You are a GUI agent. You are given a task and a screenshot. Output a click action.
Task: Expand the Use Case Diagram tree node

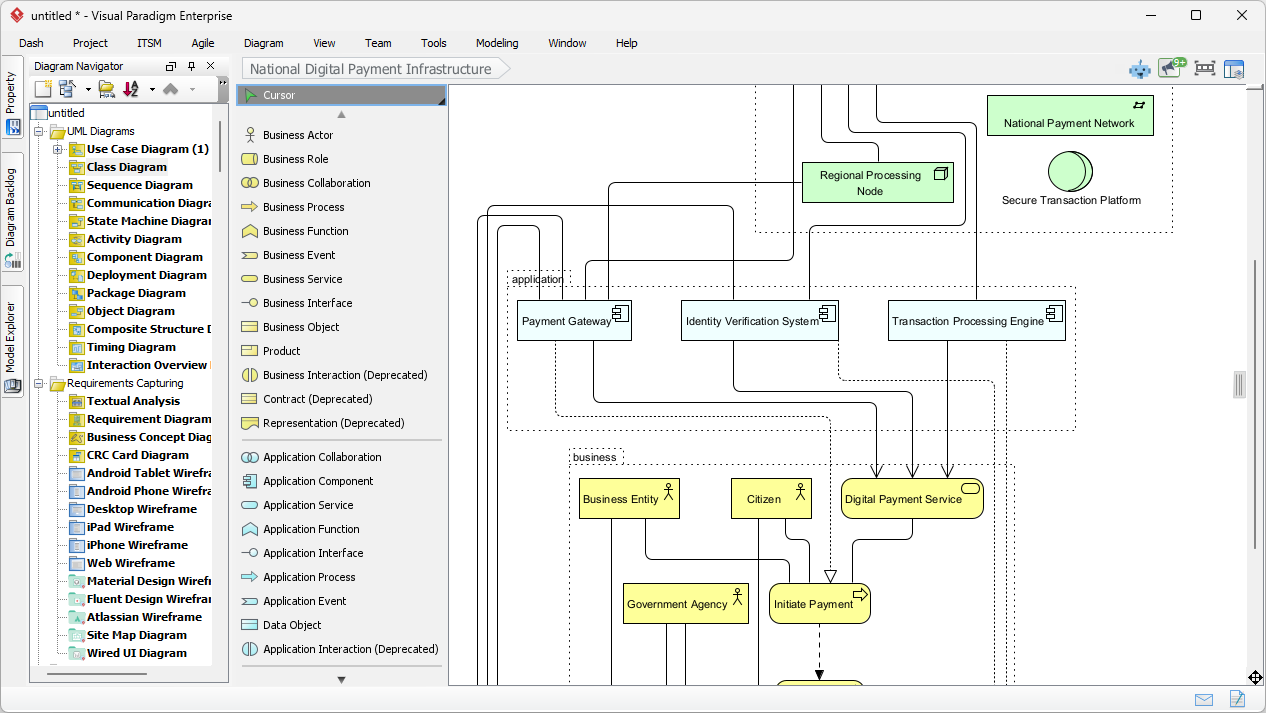pos(57,149)
